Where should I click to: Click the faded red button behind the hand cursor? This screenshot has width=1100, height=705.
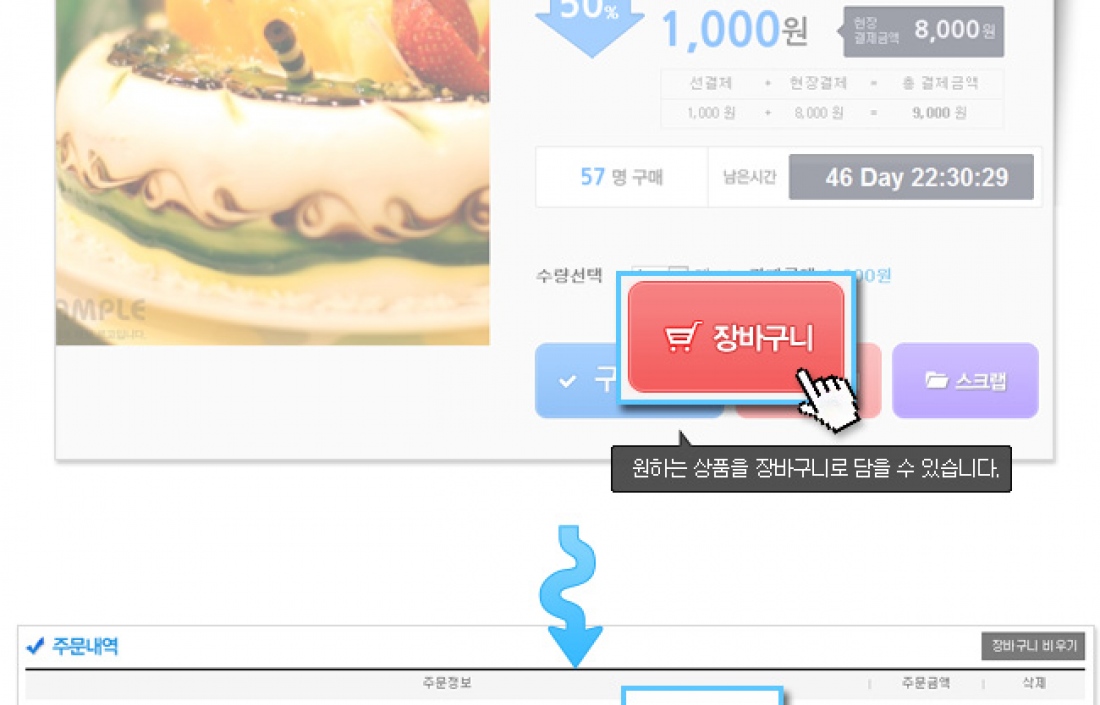(x=867, y=380)
